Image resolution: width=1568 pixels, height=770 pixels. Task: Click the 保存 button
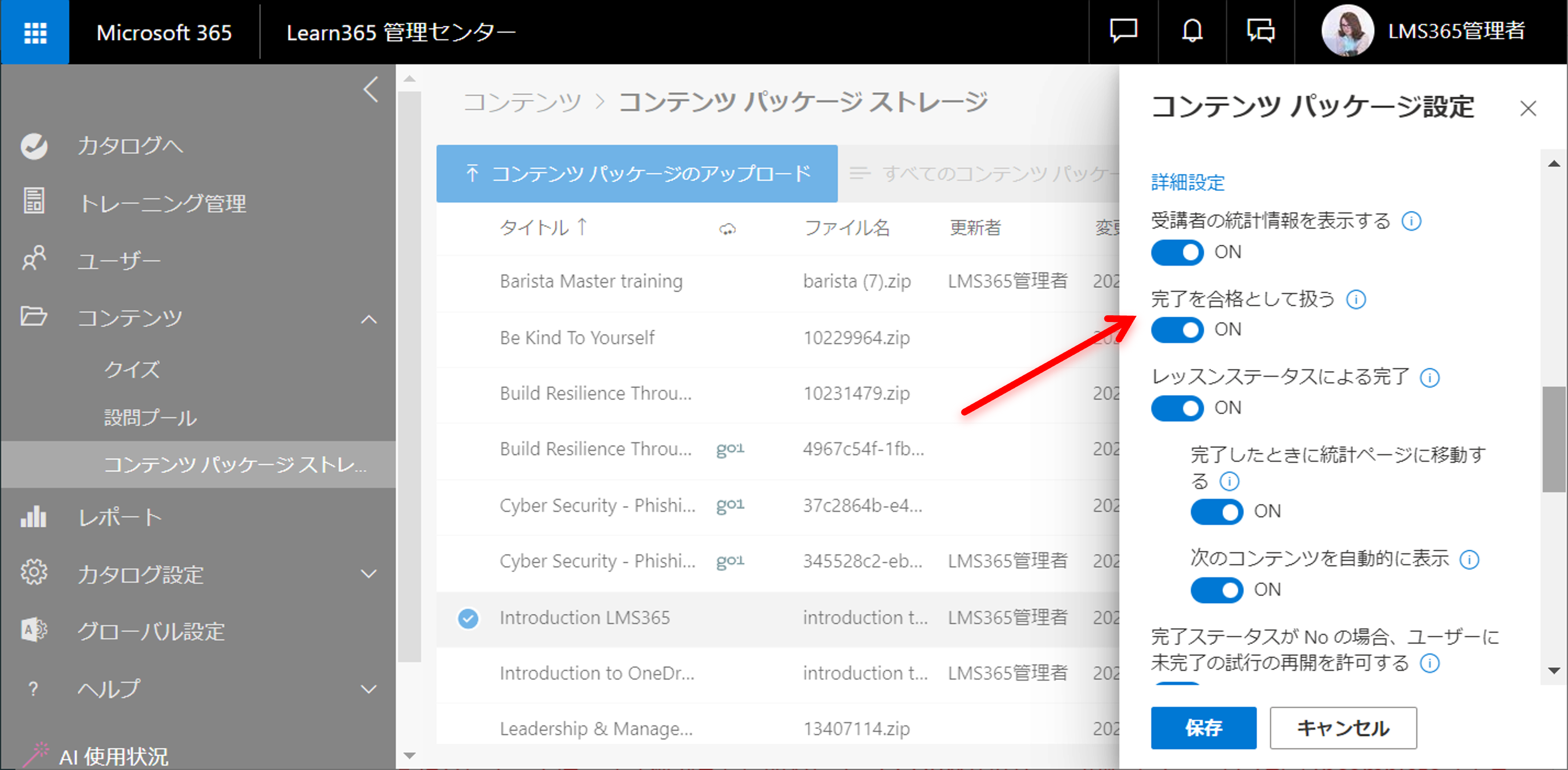tap(1203, 728)
